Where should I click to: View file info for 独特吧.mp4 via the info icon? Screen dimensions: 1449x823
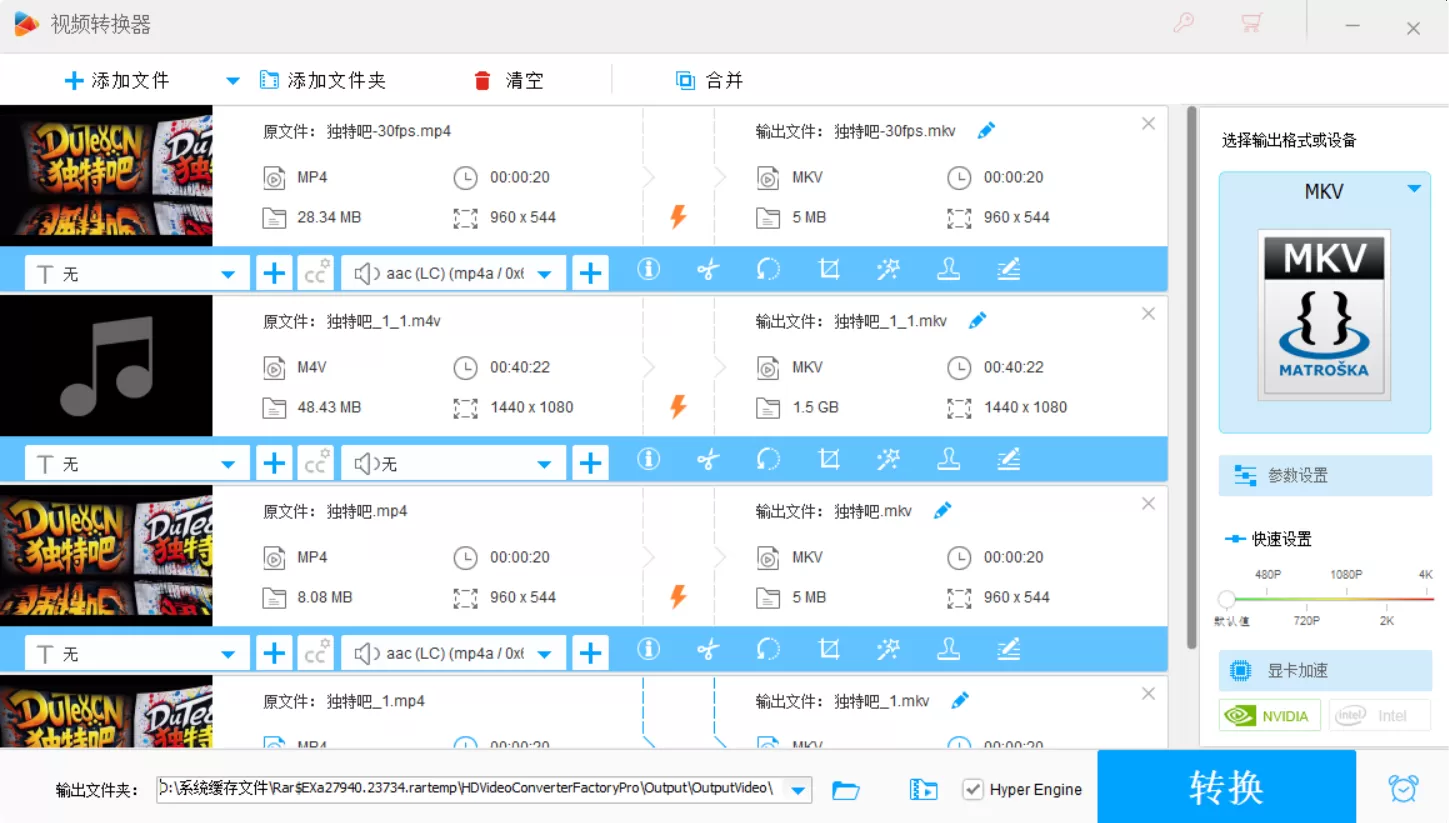coord(648,649)
